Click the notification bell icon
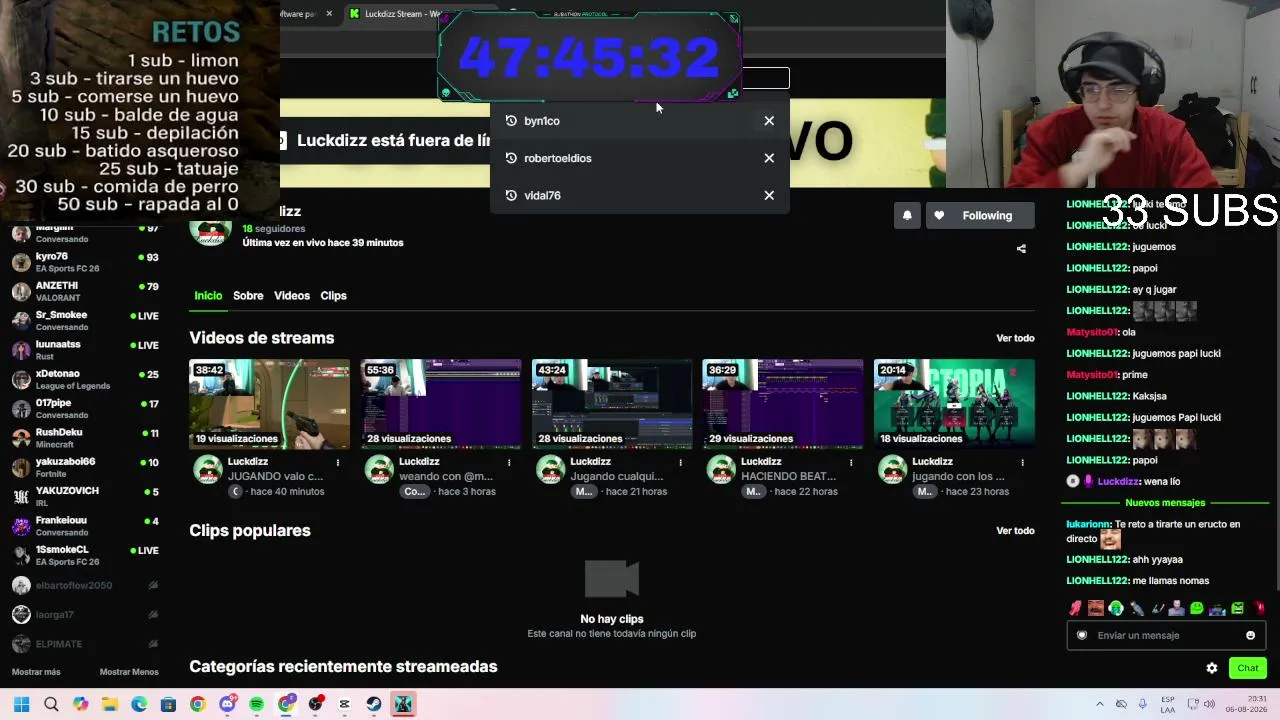Viewport: 1280px width, 720px height. [x=907, y=216]
